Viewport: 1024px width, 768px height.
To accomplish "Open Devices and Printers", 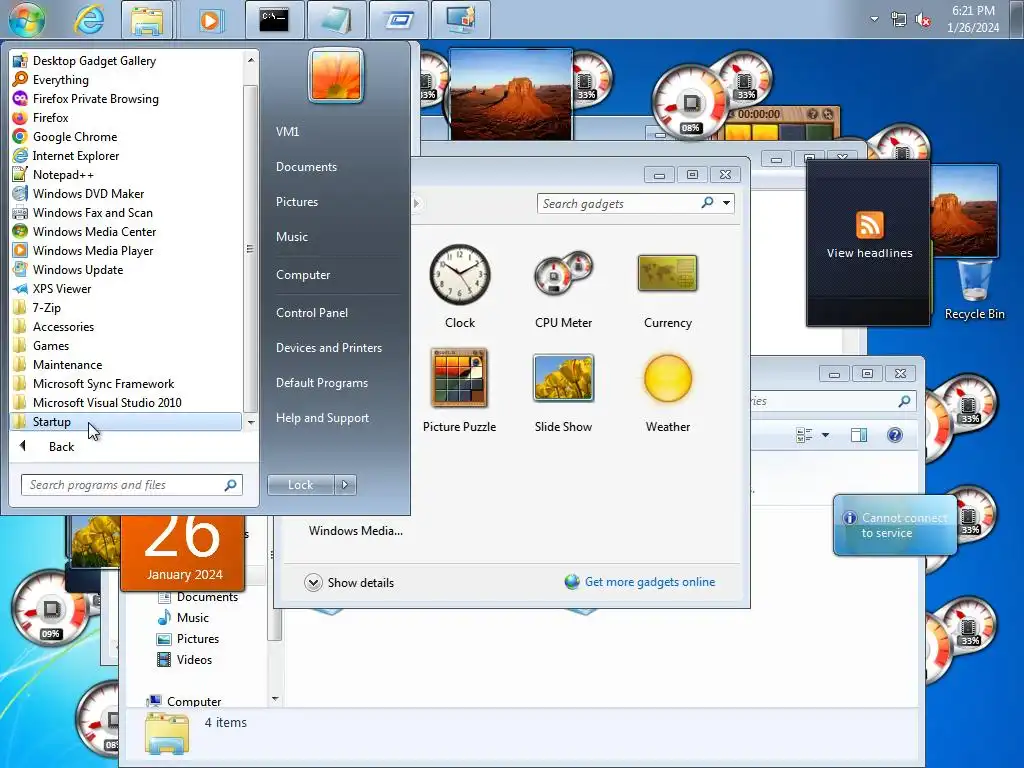I will click(328, 348).
